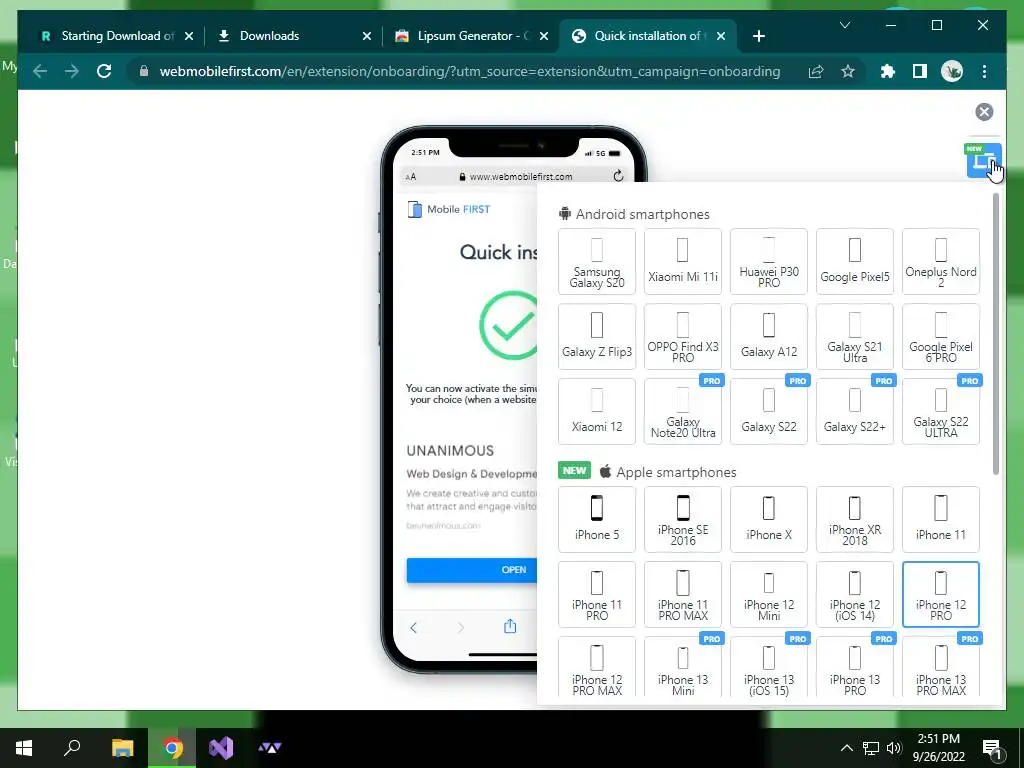Select Oneplus Nord 2 device

point(941,262)
